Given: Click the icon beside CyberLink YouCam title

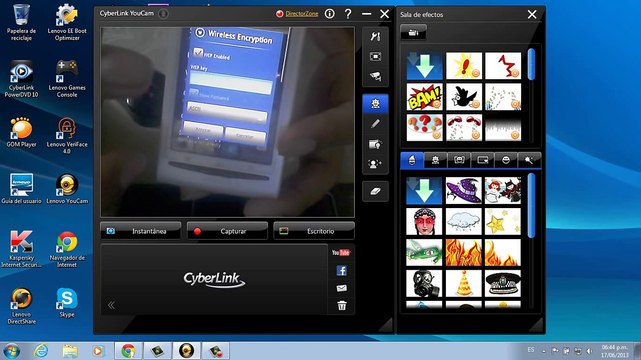Looking at the screenshot, I should pyautogui.click(x=163, y=13).
